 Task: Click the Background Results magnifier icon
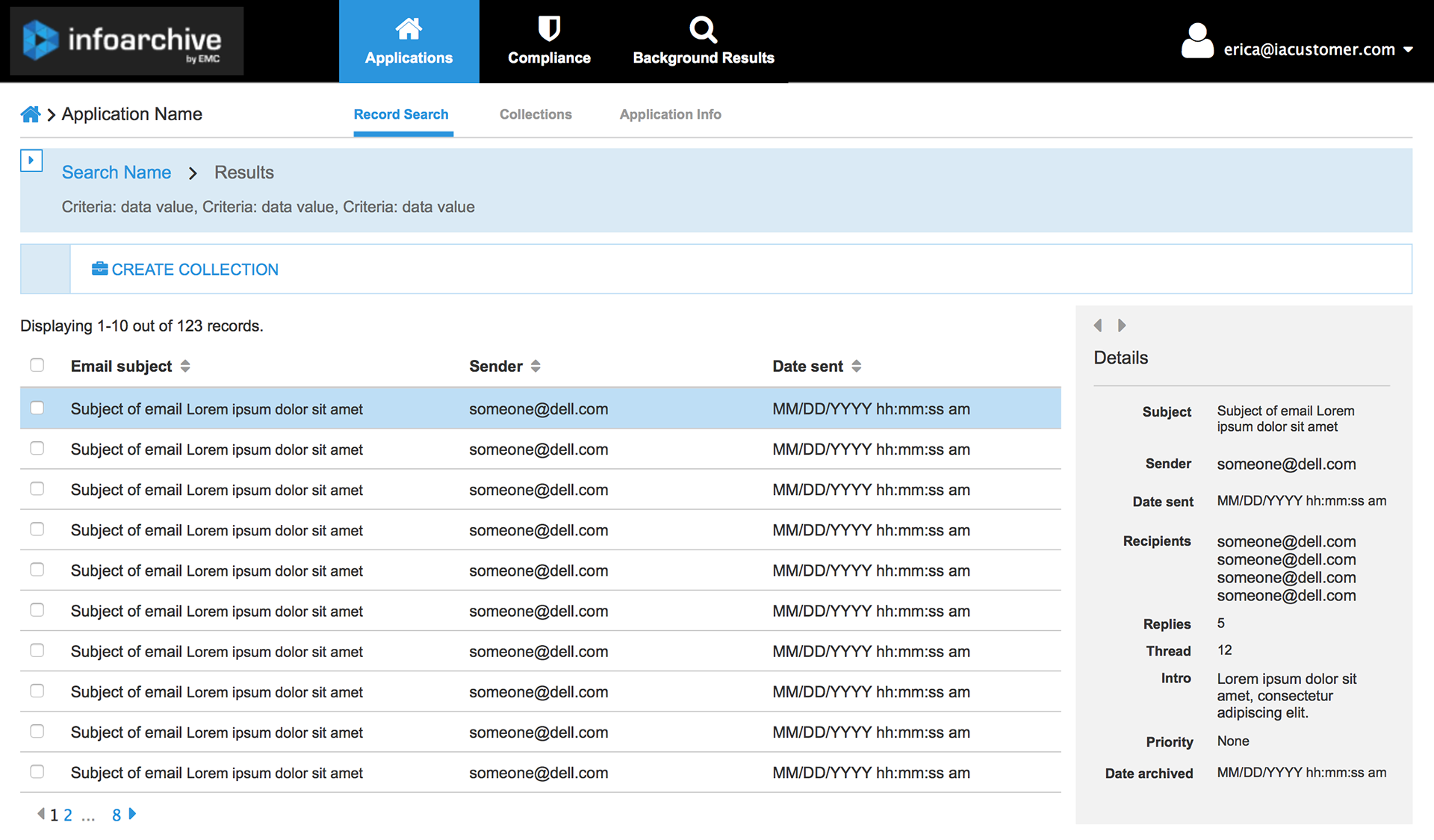703,30
